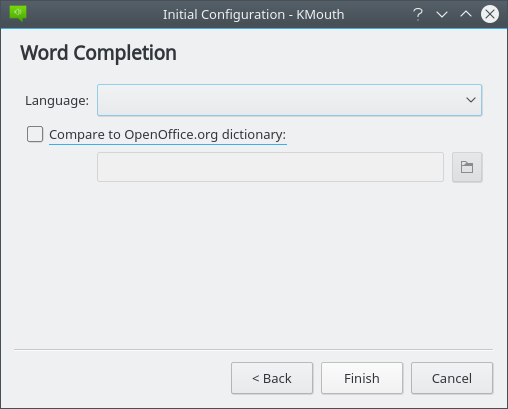Viewport: 508px width, 409px height.
Task: Cancel the initial configuration wizard
Action: [x=452, y=378]
